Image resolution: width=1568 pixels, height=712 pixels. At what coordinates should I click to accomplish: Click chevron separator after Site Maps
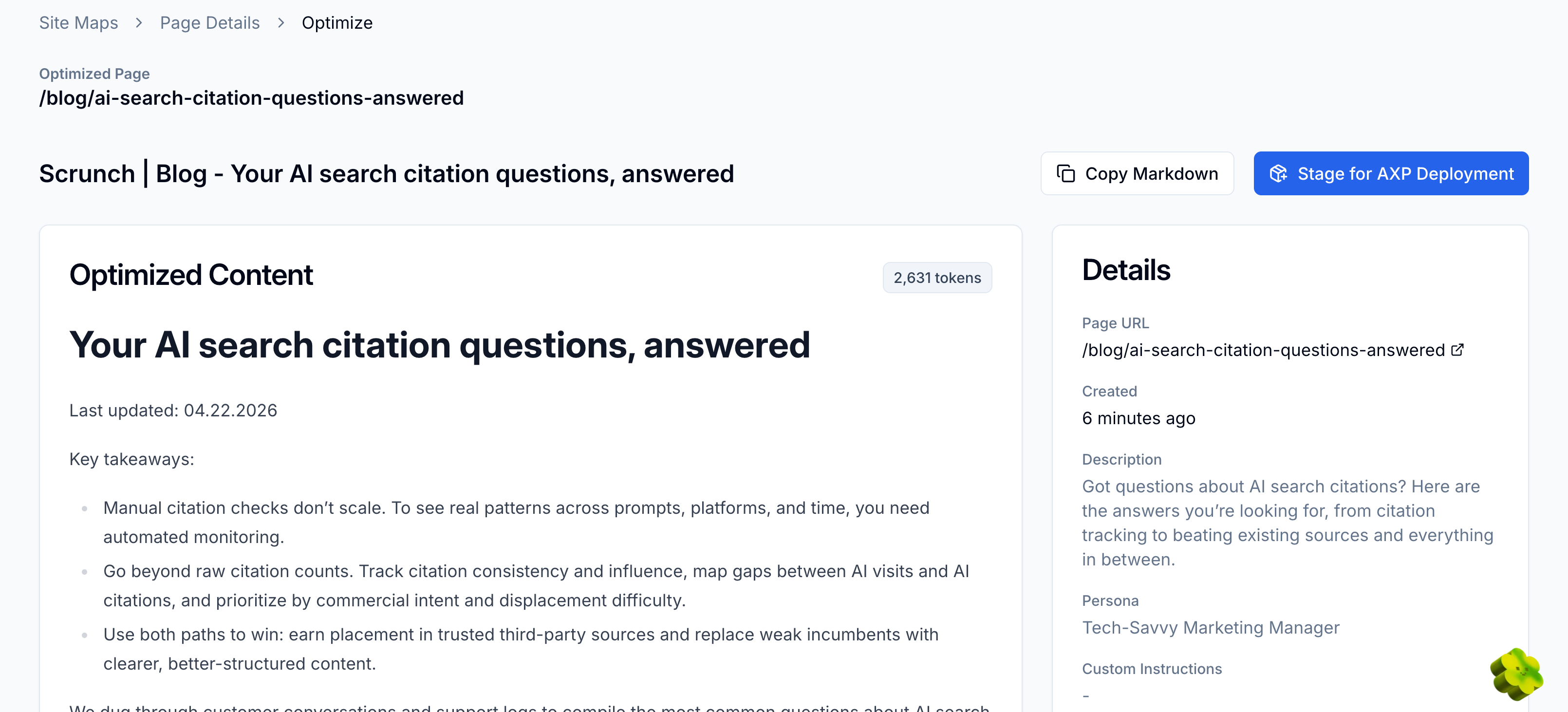(x=139, y=22)
